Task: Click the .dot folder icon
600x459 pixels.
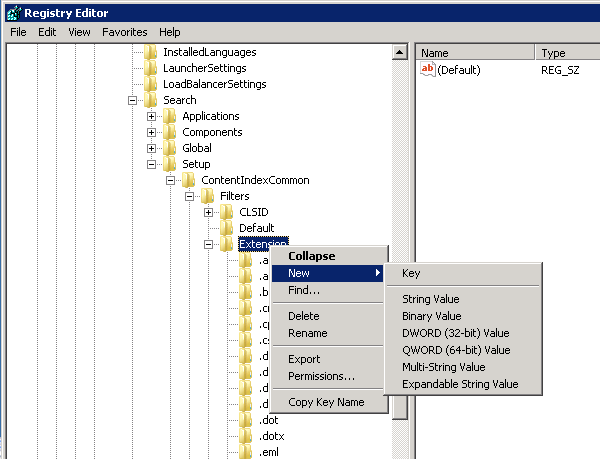Action: click(x=246, y=420)
